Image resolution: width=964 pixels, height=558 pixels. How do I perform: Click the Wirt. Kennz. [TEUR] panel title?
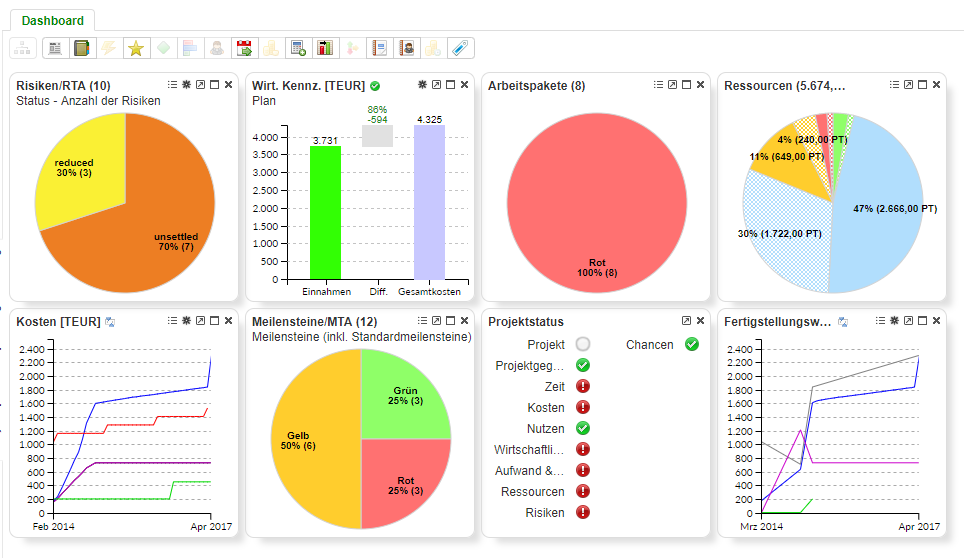[309, 86]
